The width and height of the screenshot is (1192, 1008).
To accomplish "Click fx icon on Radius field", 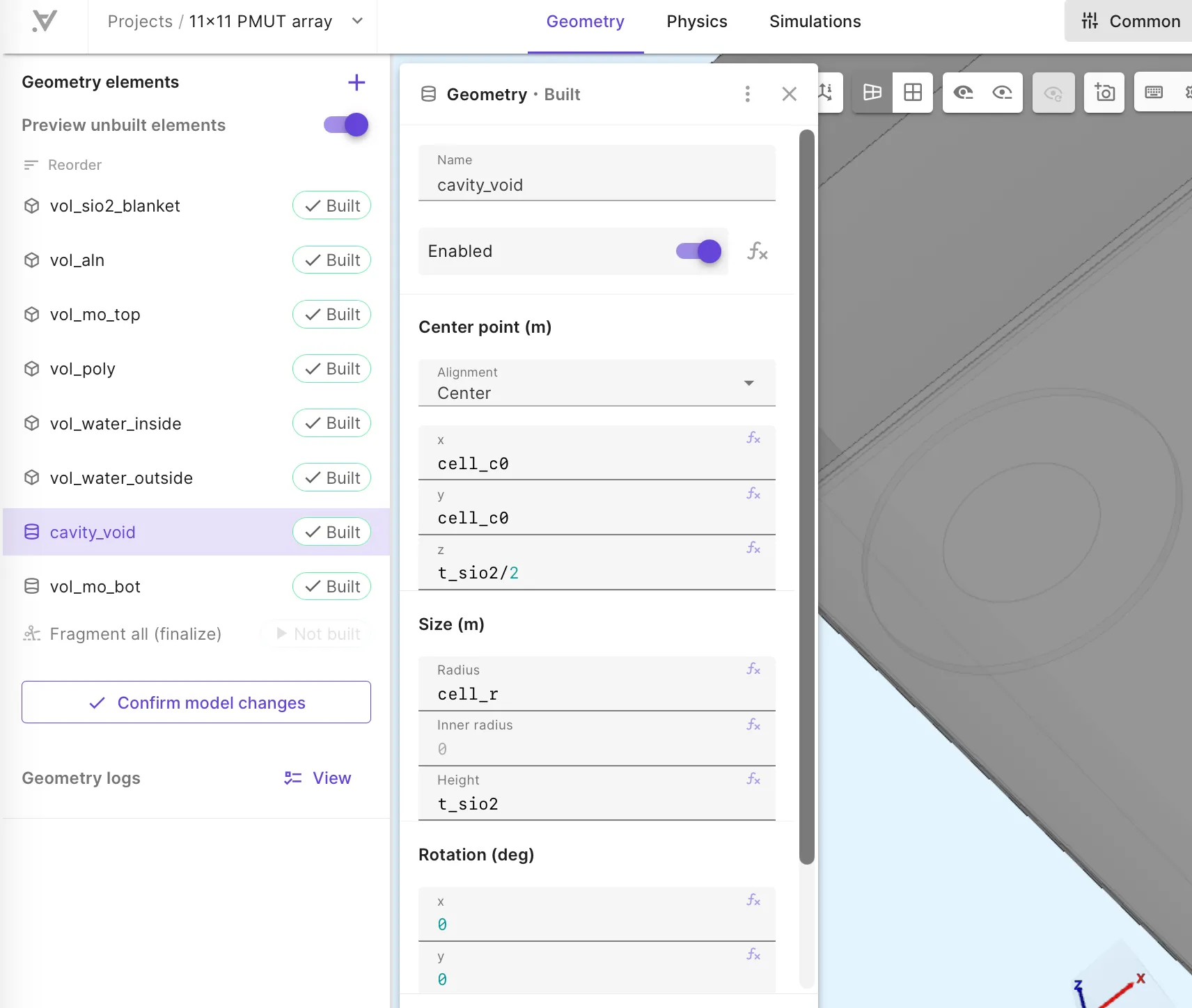I will pos(753,669).
